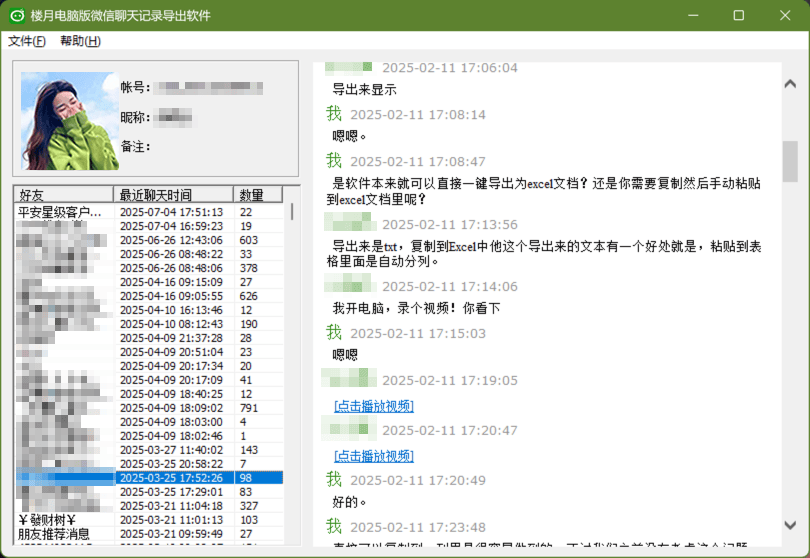Select the row dated 2025-06-26 08:48:06

point(149,268)
